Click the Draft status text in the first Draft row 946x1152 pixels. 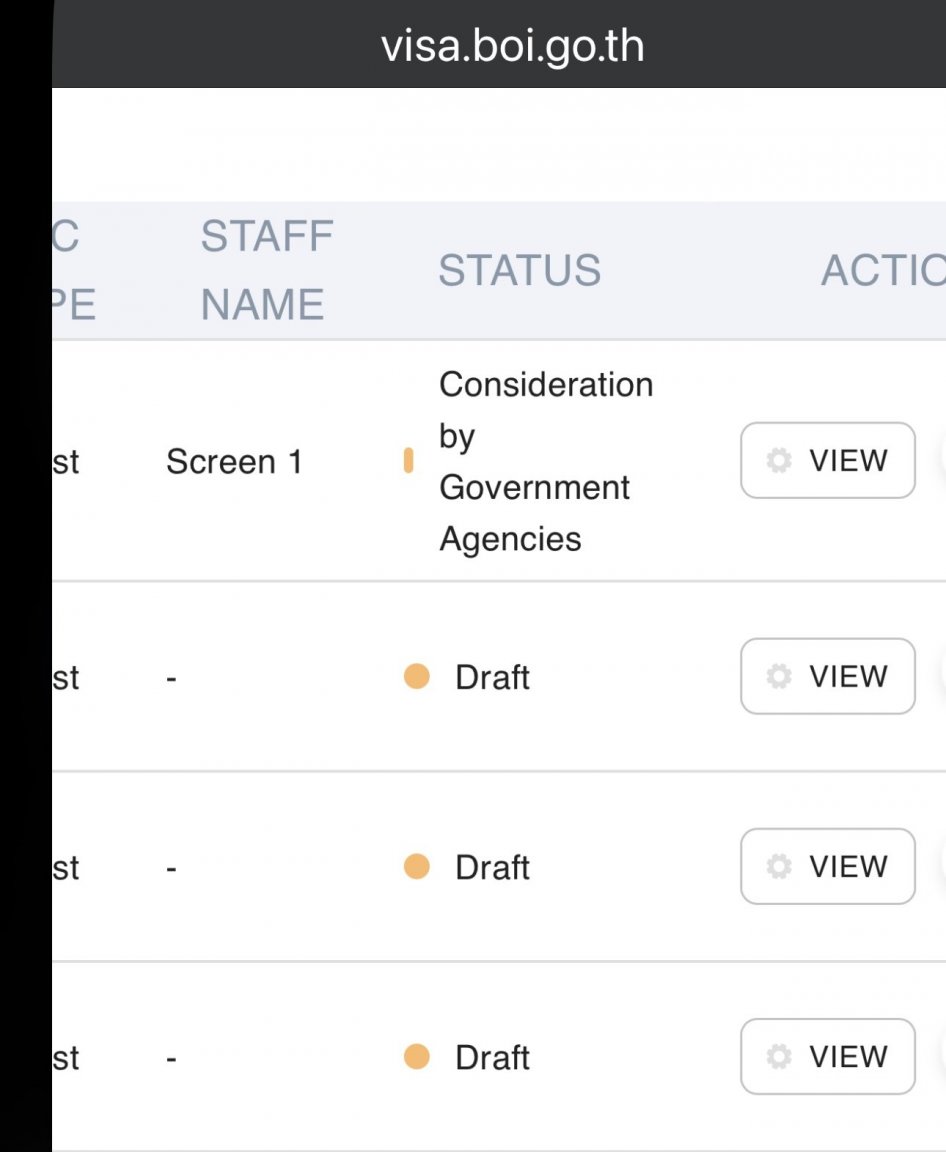(x=492, y=677)
